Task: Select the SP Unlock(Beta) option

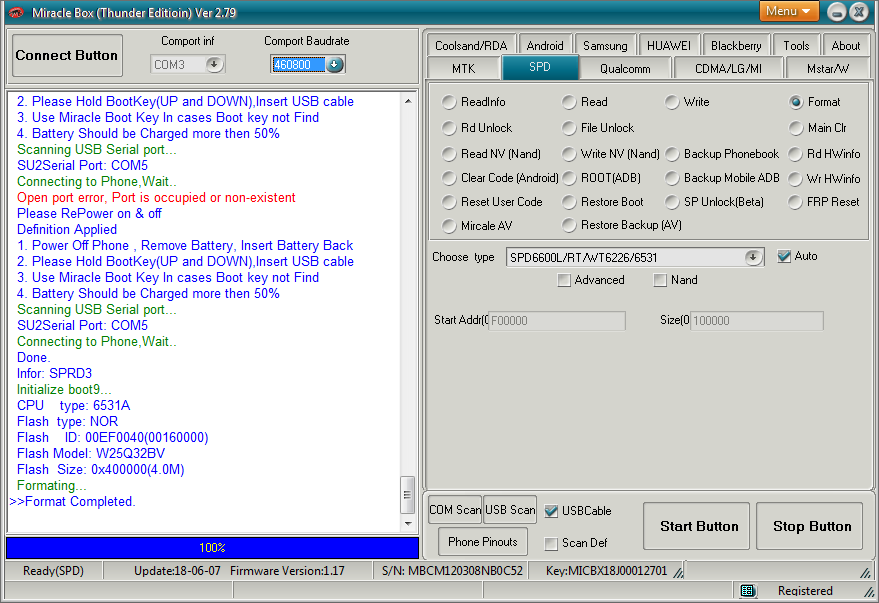Action: (x=715, y=202)
